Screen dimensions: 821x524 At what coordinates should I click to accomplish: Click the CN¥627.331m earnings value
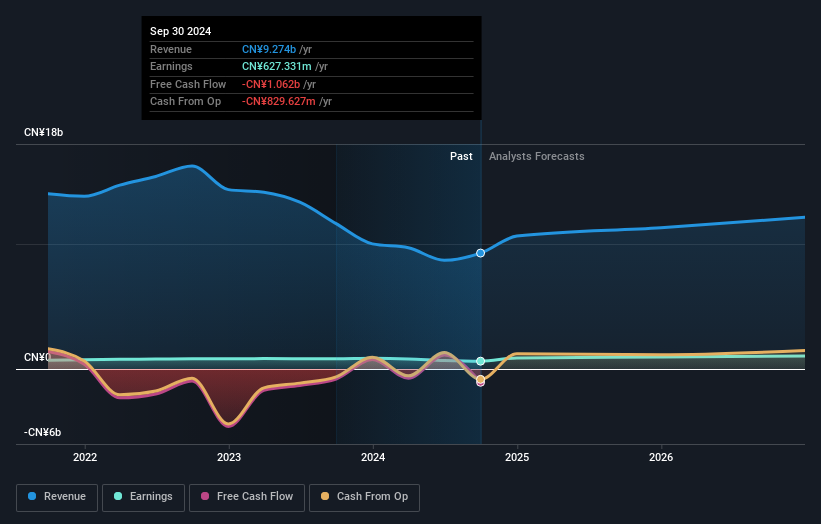(276, 66)
